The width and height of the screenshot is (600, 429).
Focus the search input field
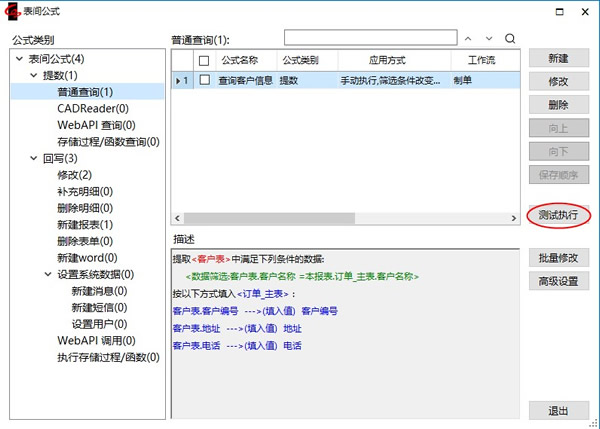pos(369,38)
